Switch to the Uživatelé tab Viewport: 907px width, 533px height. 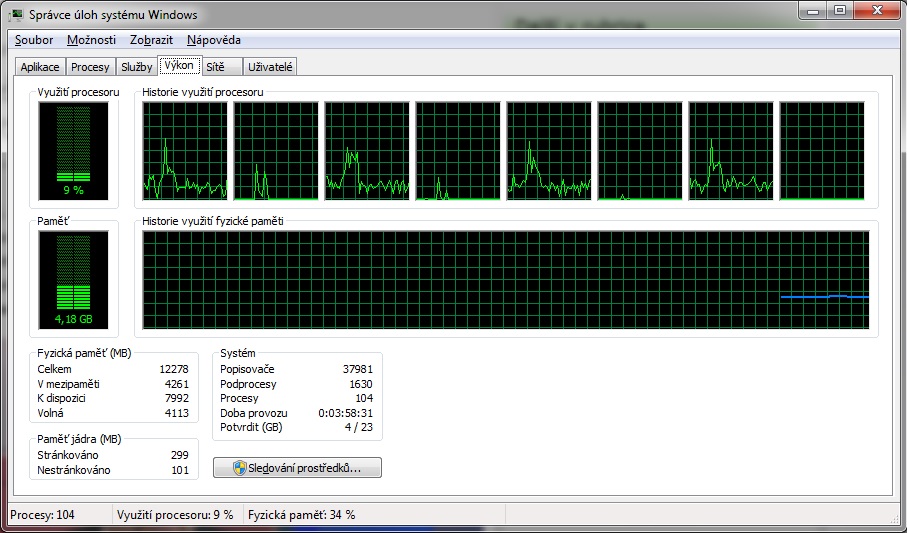[x=270, y=67]
